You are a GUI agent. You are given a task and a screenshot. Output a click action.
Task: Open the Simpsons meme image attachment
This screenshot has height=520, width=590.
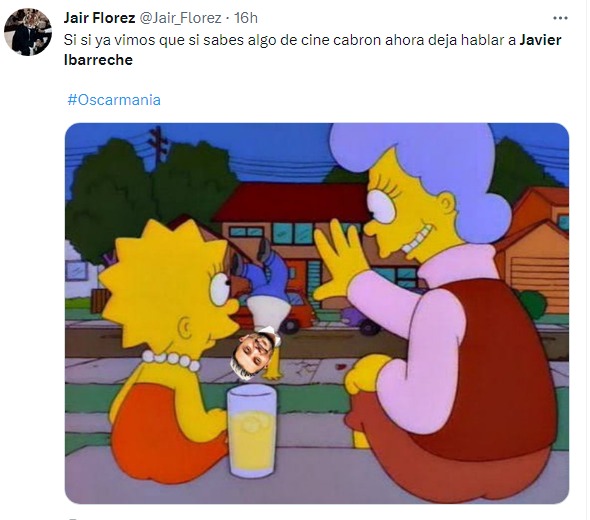317,313
